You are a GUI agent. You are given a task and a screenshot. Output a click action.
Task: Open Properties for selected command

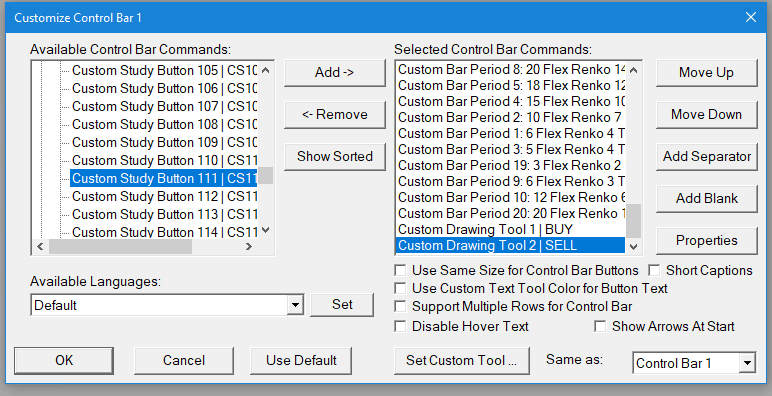707,240
